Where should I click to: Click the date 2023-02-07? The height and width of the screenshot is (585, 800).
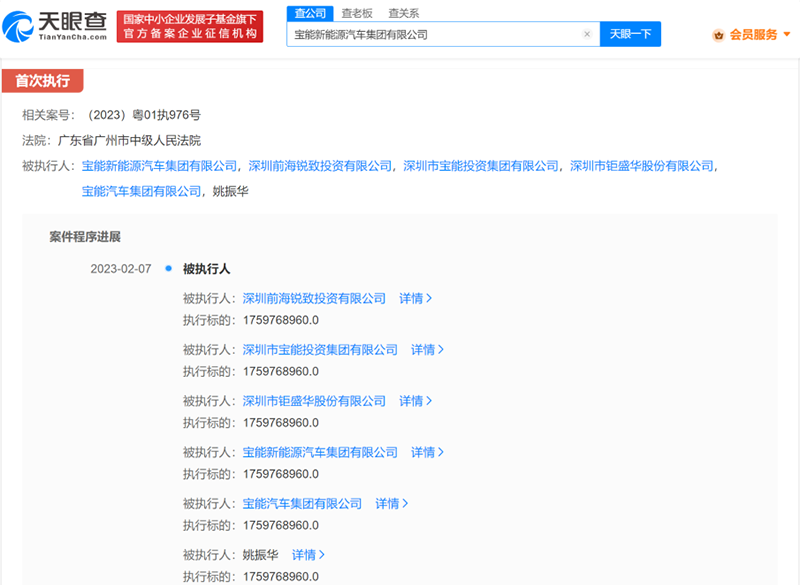121,269
